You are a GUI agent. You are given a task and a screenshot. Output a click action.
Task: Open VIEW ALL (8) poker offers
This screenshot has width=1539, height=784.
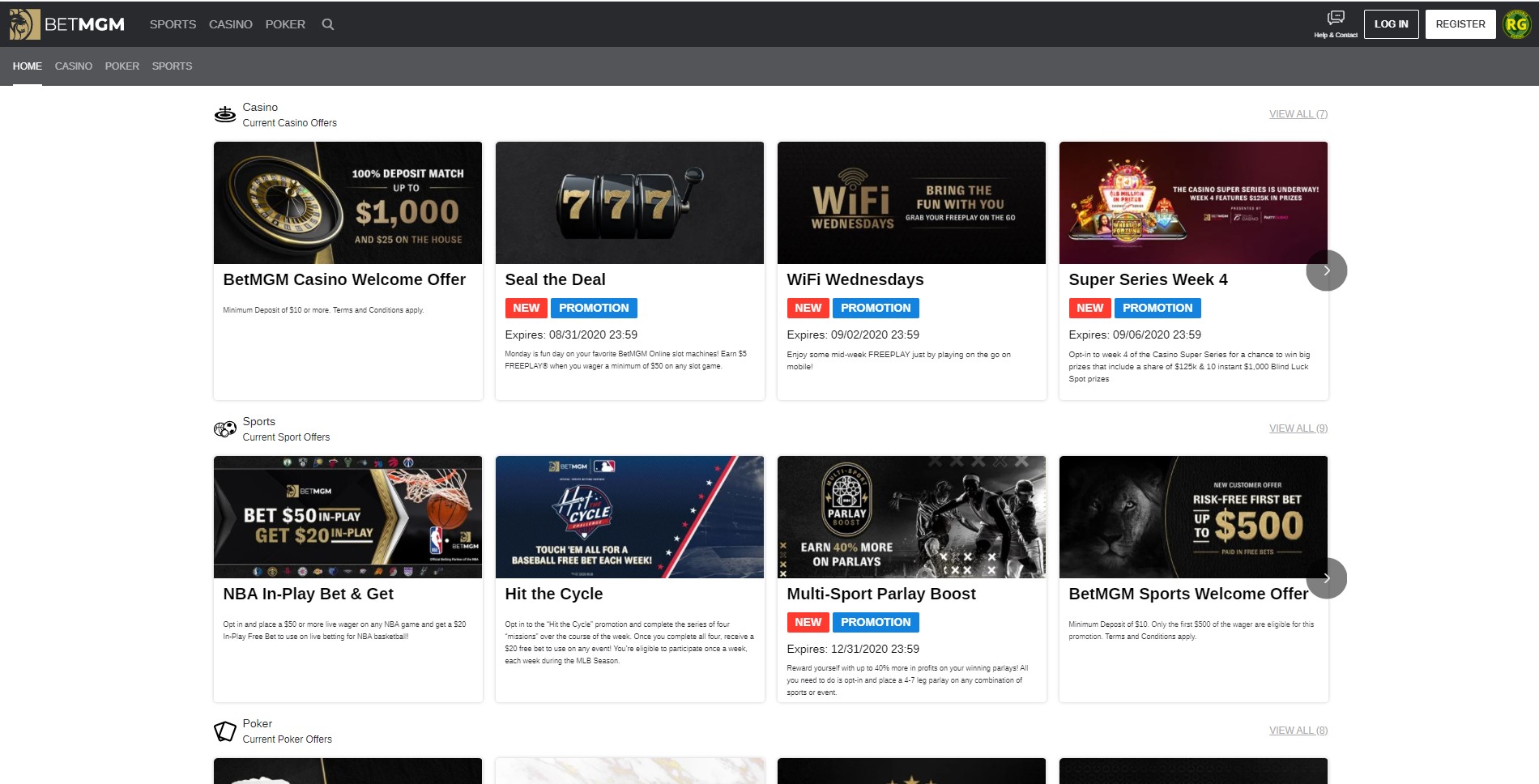(x=1298, y=731)
